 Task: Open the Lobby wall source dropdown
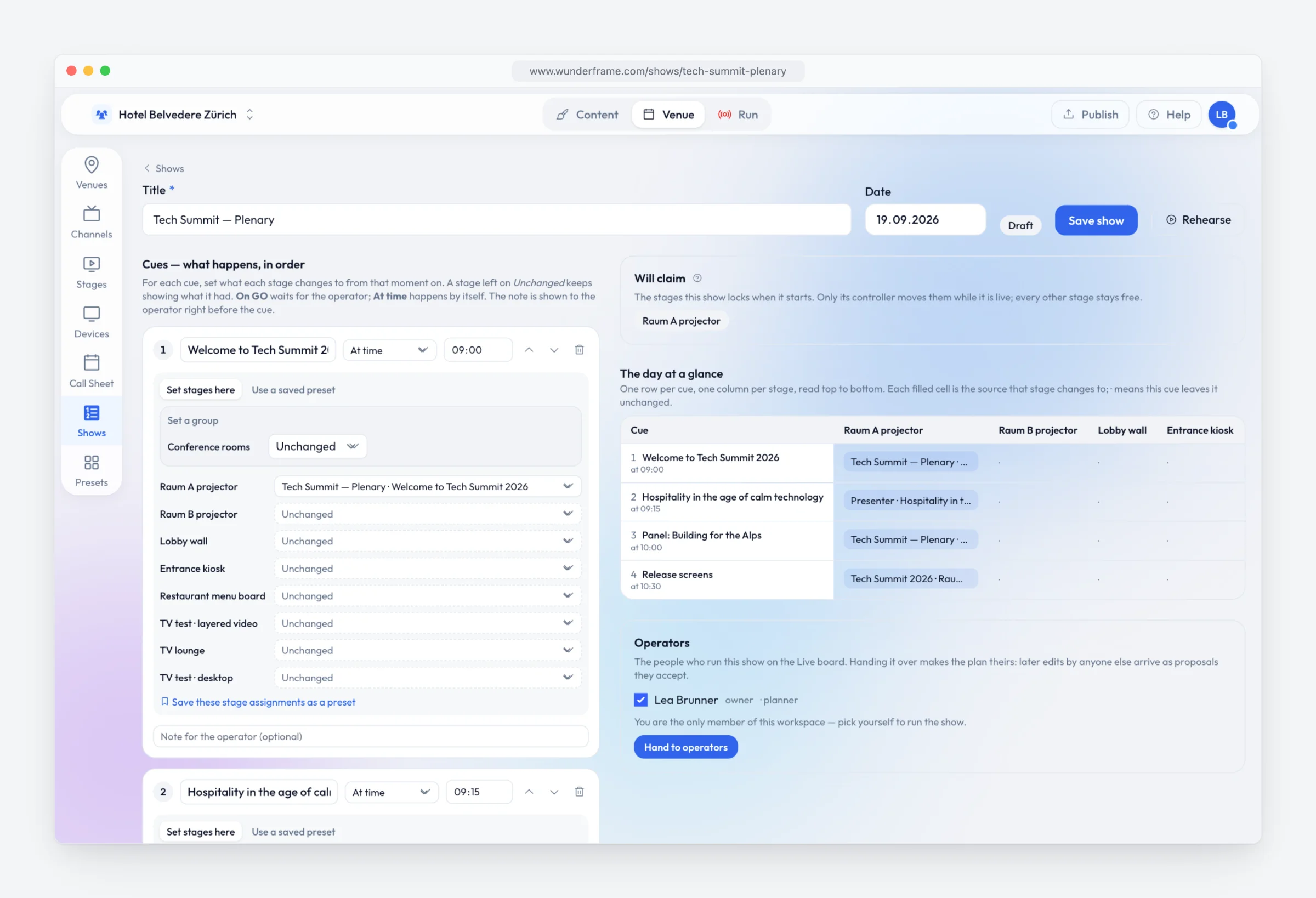(x=428, y=541)
